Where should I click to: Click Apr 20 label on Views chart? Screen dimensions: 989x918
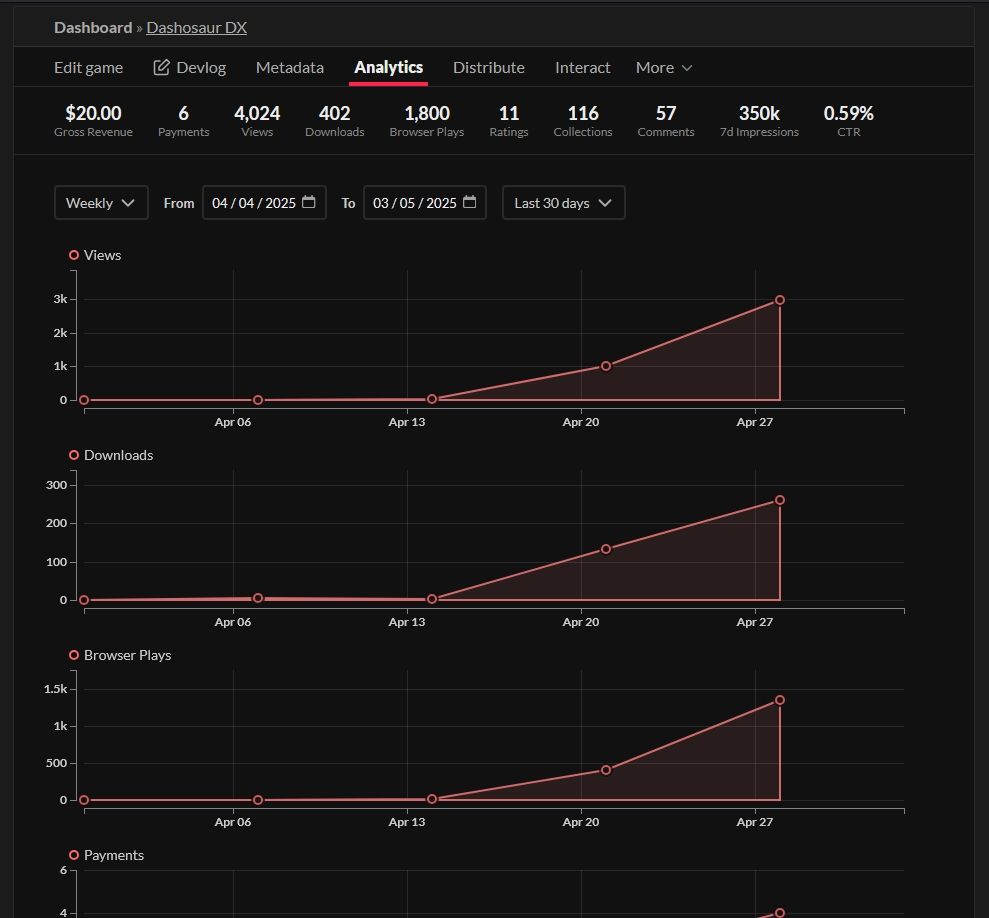coord(581,422)
